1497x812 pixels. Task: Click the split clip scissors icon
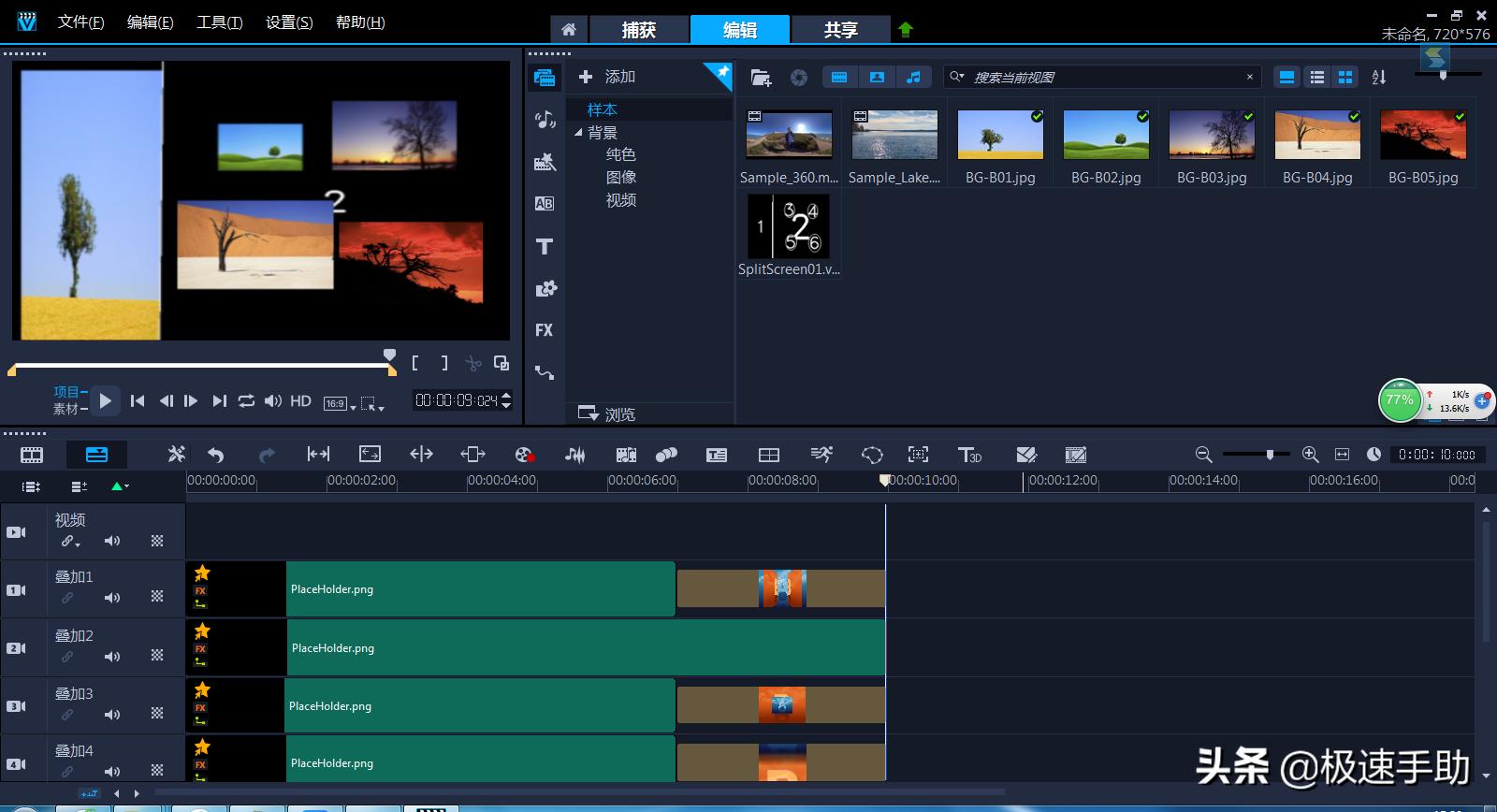pyautogui.click(x=473, y=363)
